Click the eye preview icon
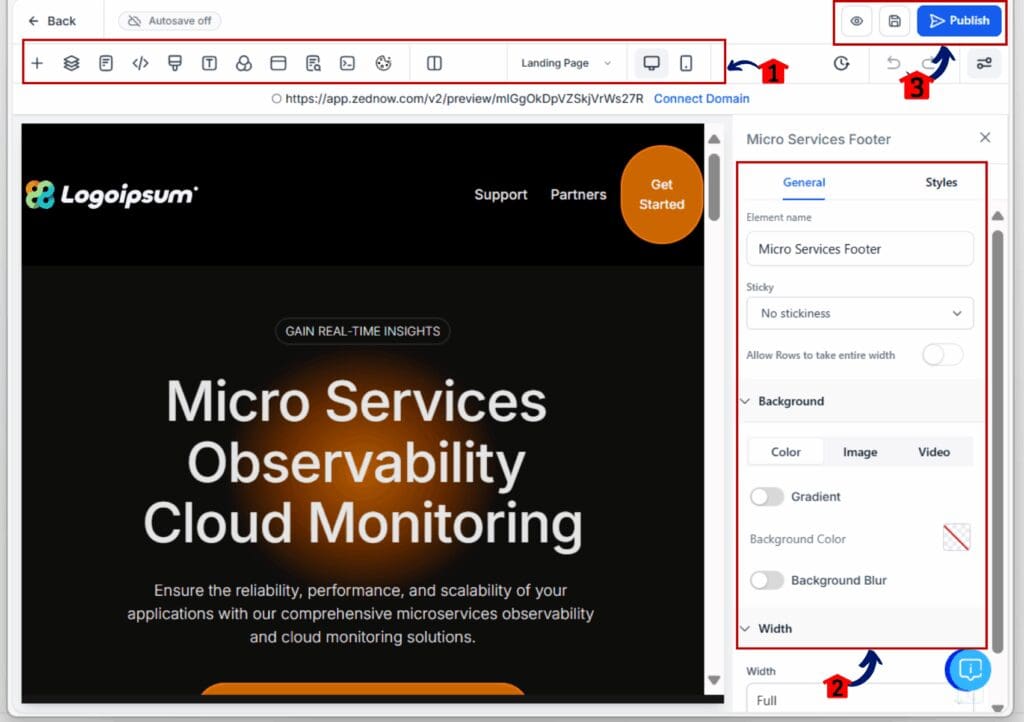Viewport: 1024px width, 722px height. tap(856, 21)
